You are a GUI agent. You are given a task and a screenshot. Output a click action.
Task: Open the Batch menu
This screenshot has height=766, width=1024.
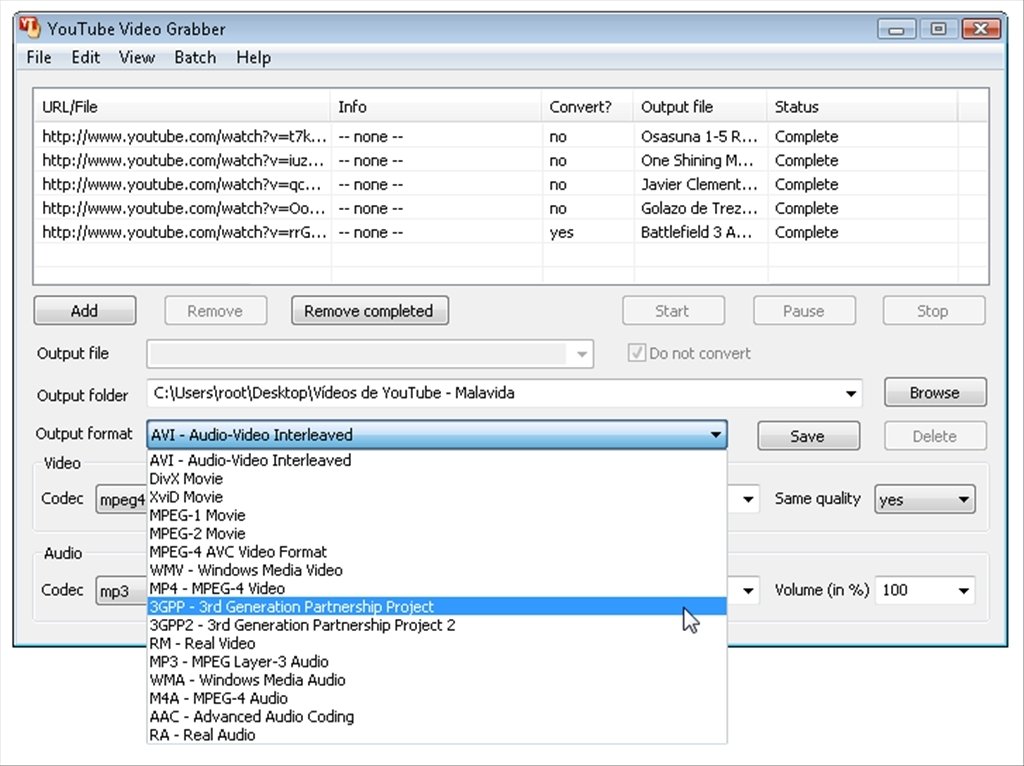coord(195,57)
